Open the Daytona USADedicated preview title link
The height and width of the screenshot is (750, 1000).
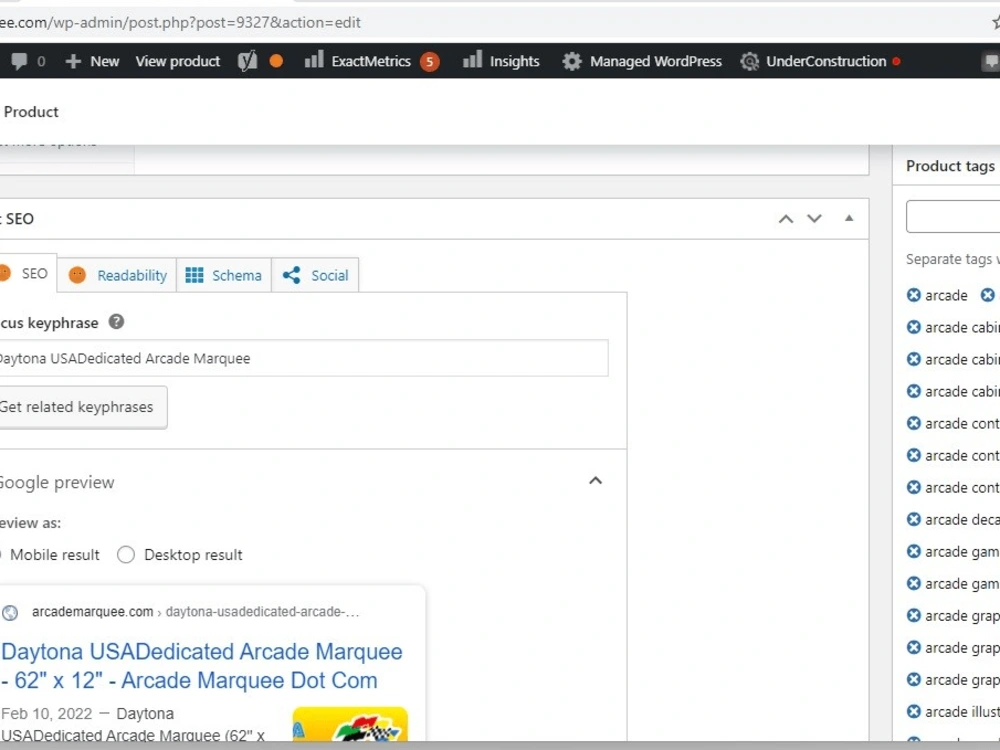click(202, 666)
